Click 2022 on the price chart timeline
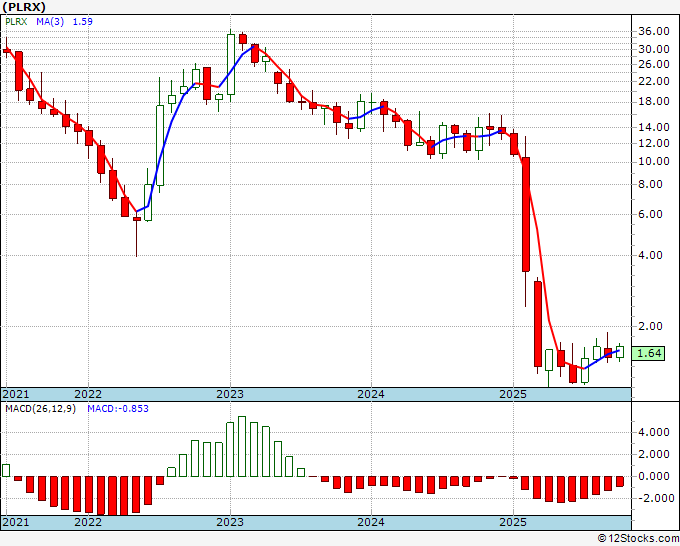 point(88,394)
